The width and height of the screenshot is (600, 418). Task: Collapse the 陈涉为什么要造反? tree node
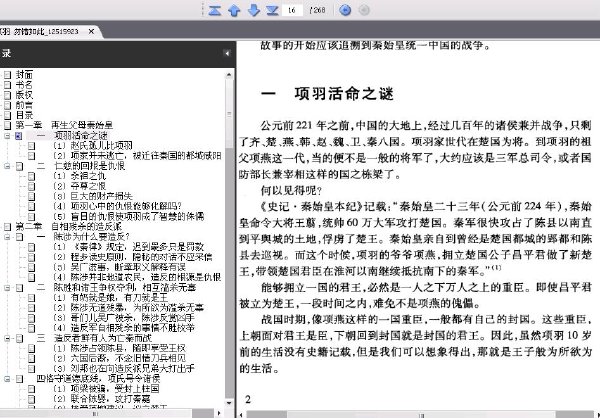7,237
